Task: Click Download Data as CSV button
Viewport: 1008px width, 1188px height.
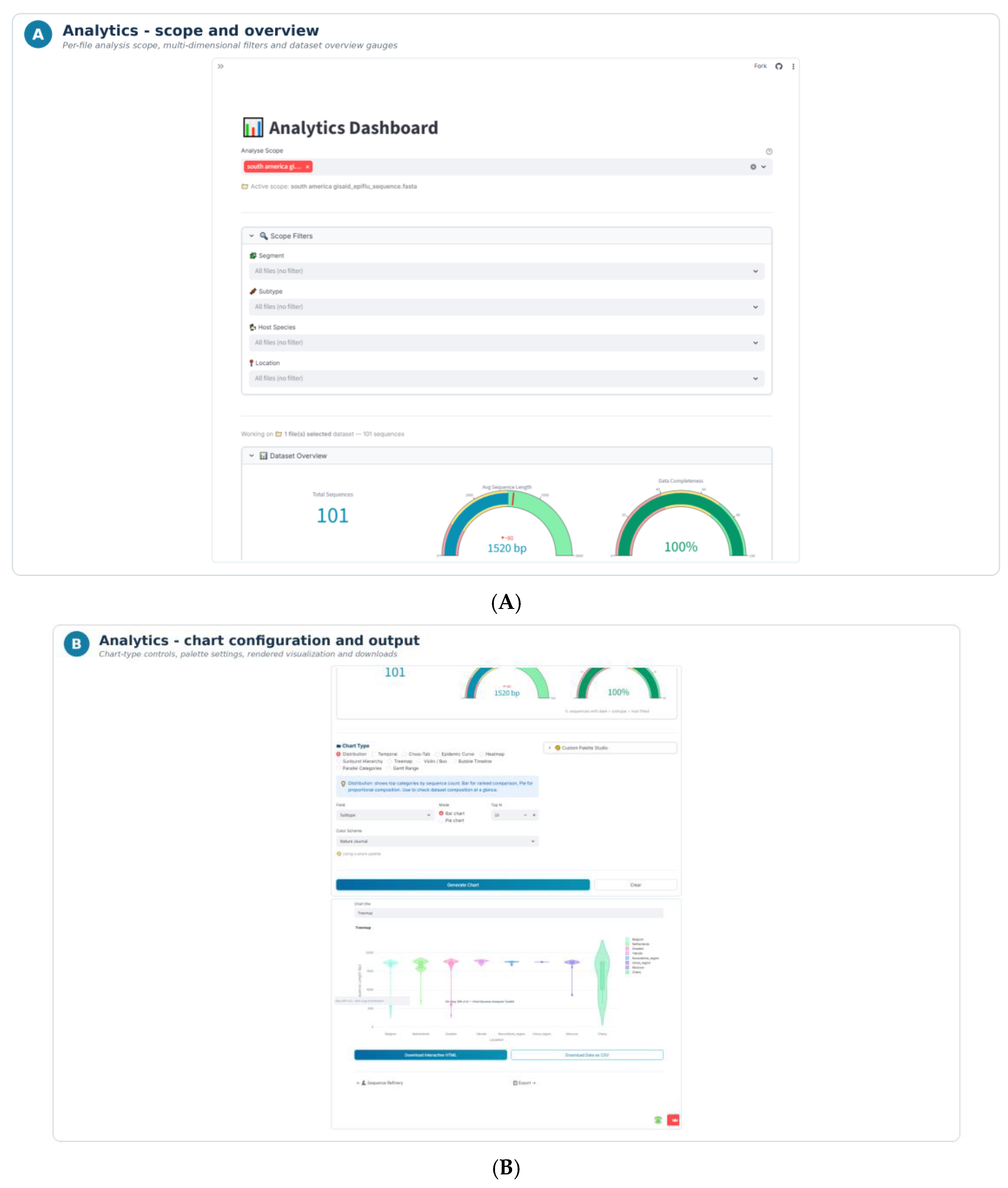Action: point(587,1055)
